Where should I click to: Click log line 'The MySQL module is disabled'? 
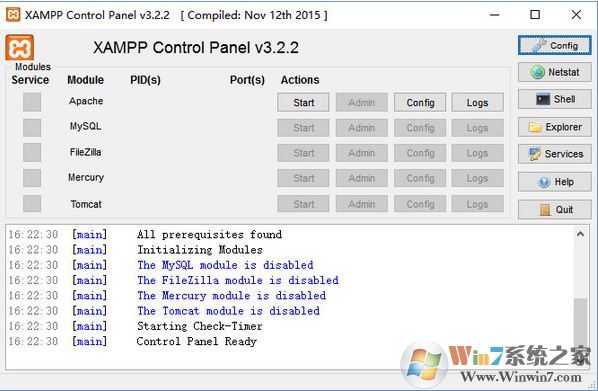pyautogui.click(x=225, y=265)
